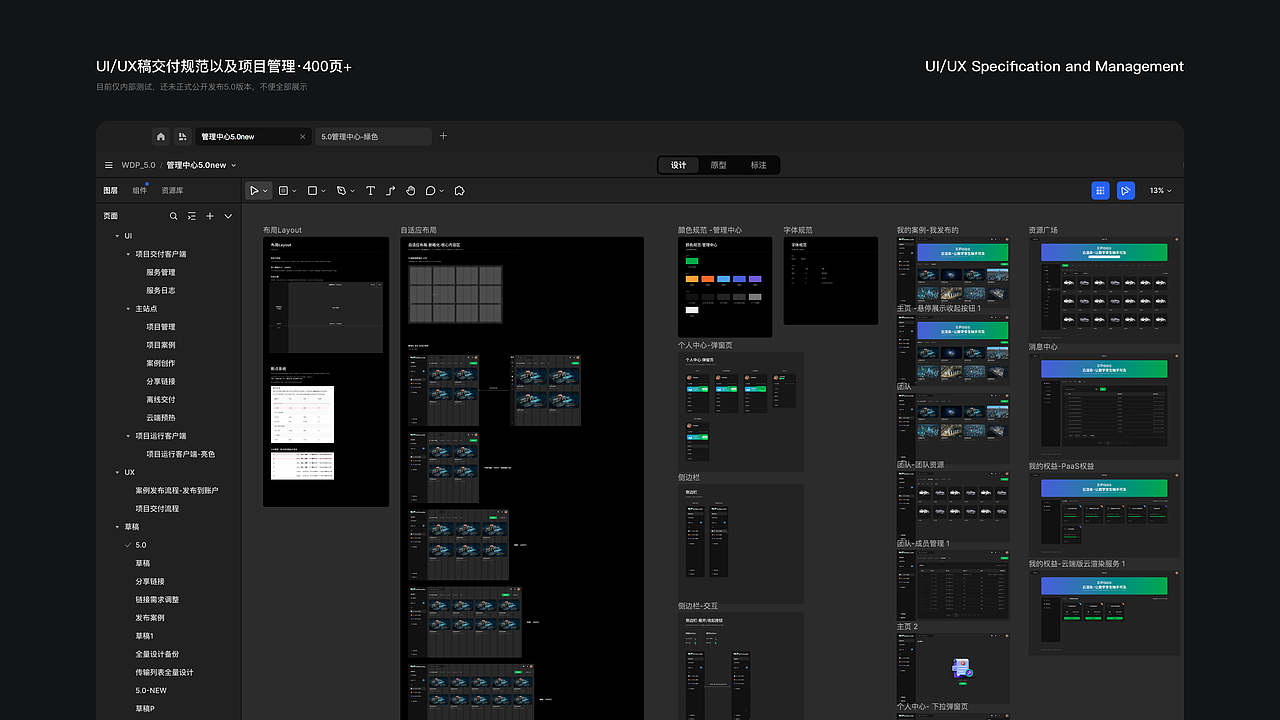Open the 案例创作 page
The width and height of the screenshot is (1280, 720).
tap(161, 363)
